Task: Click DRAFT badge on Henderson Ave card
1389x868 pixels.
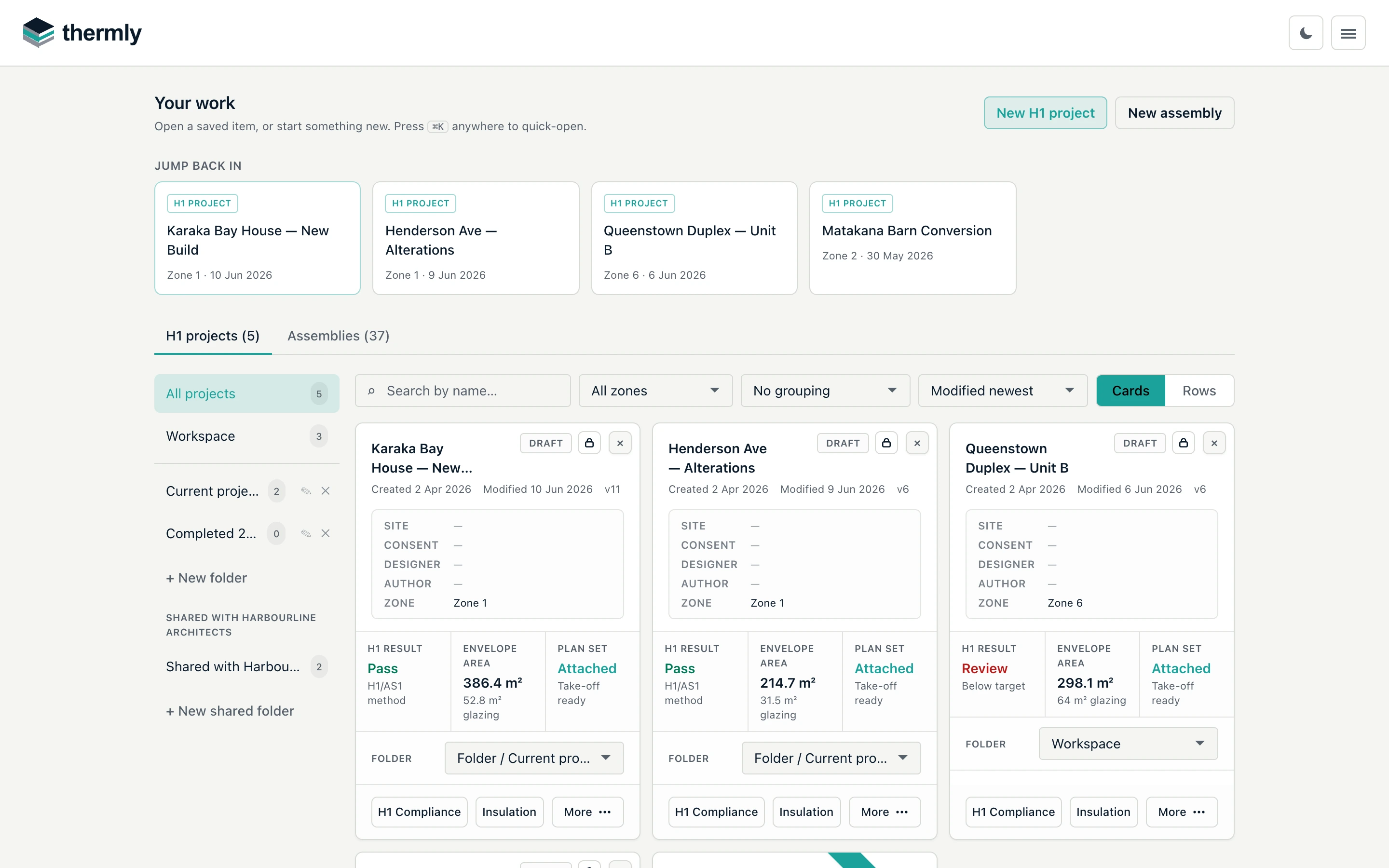Action: 843,443
